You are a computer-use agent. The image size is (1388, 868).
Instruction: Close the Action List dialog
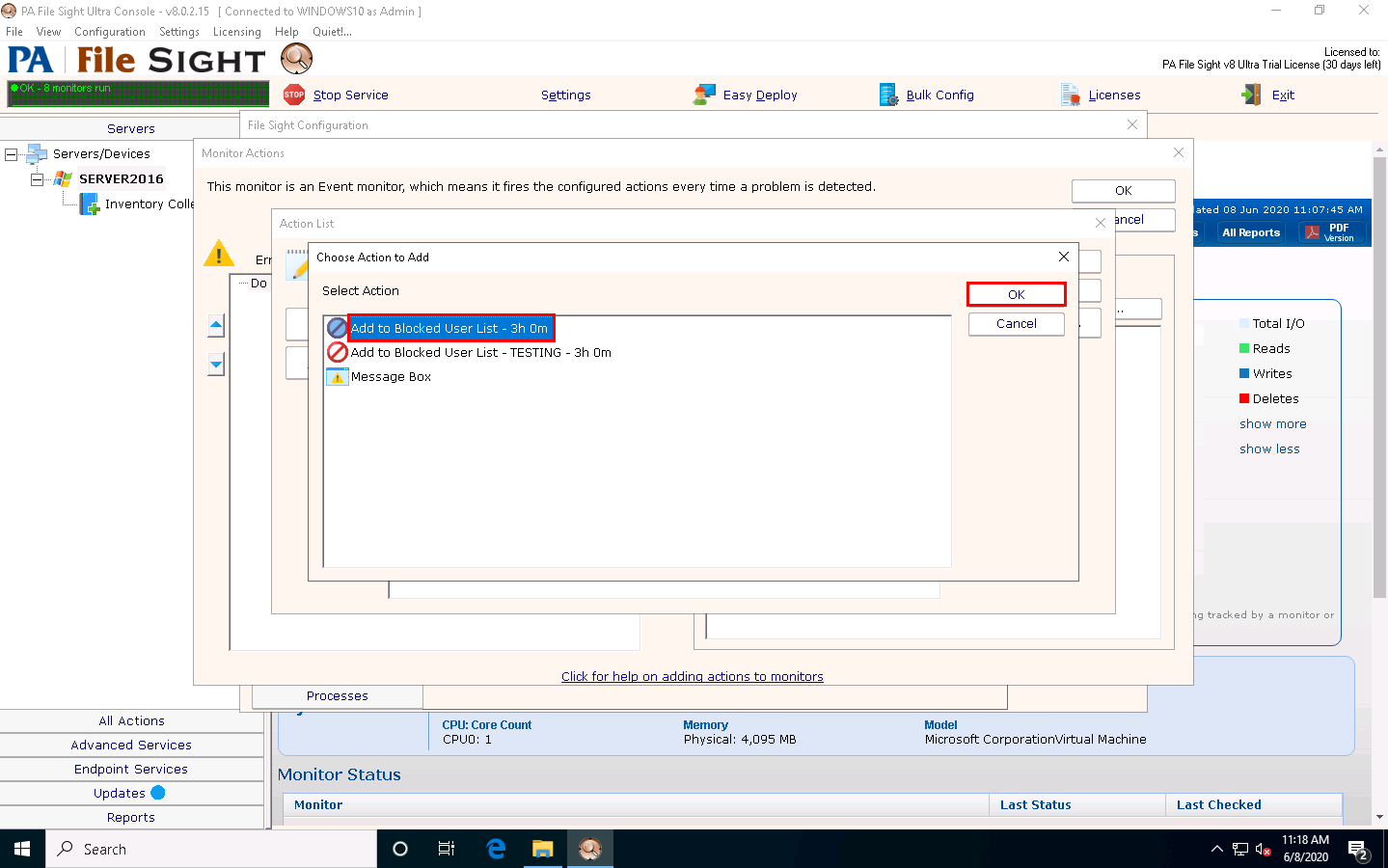[x=1101, y=223]
